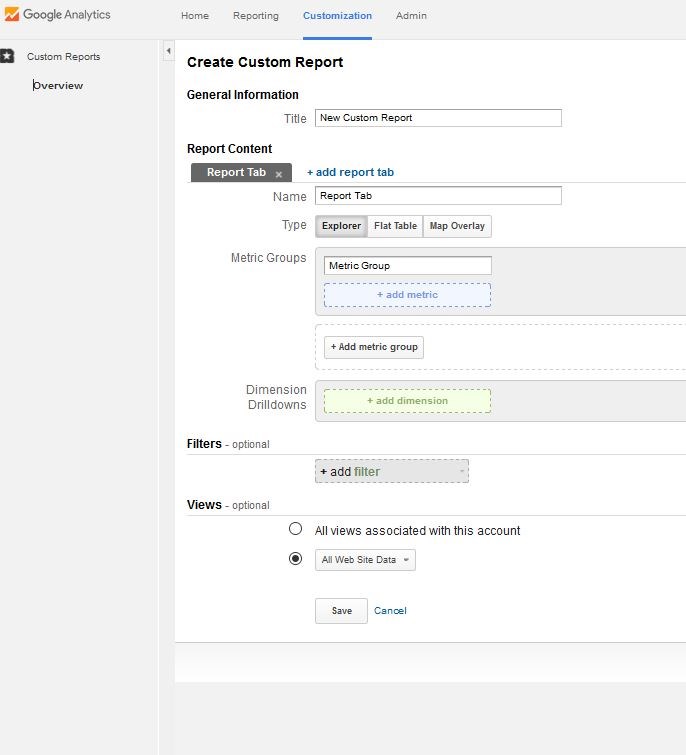The width and height of the screenshot is (686, 755).
Task: Open the Home menu
Action: (x=195, y=15)
